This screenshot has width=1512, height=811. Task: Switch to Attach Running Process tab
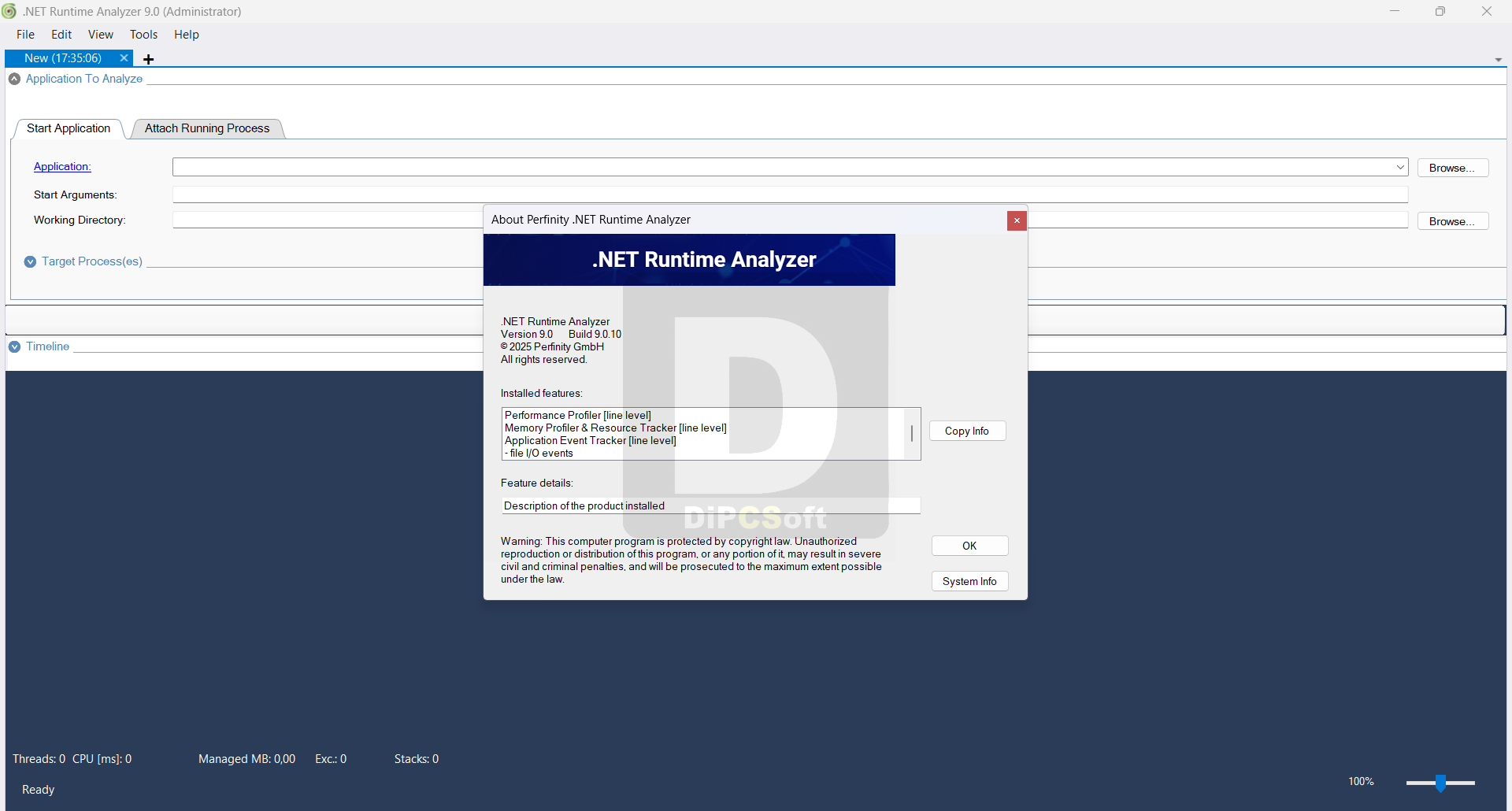point(207,128)
